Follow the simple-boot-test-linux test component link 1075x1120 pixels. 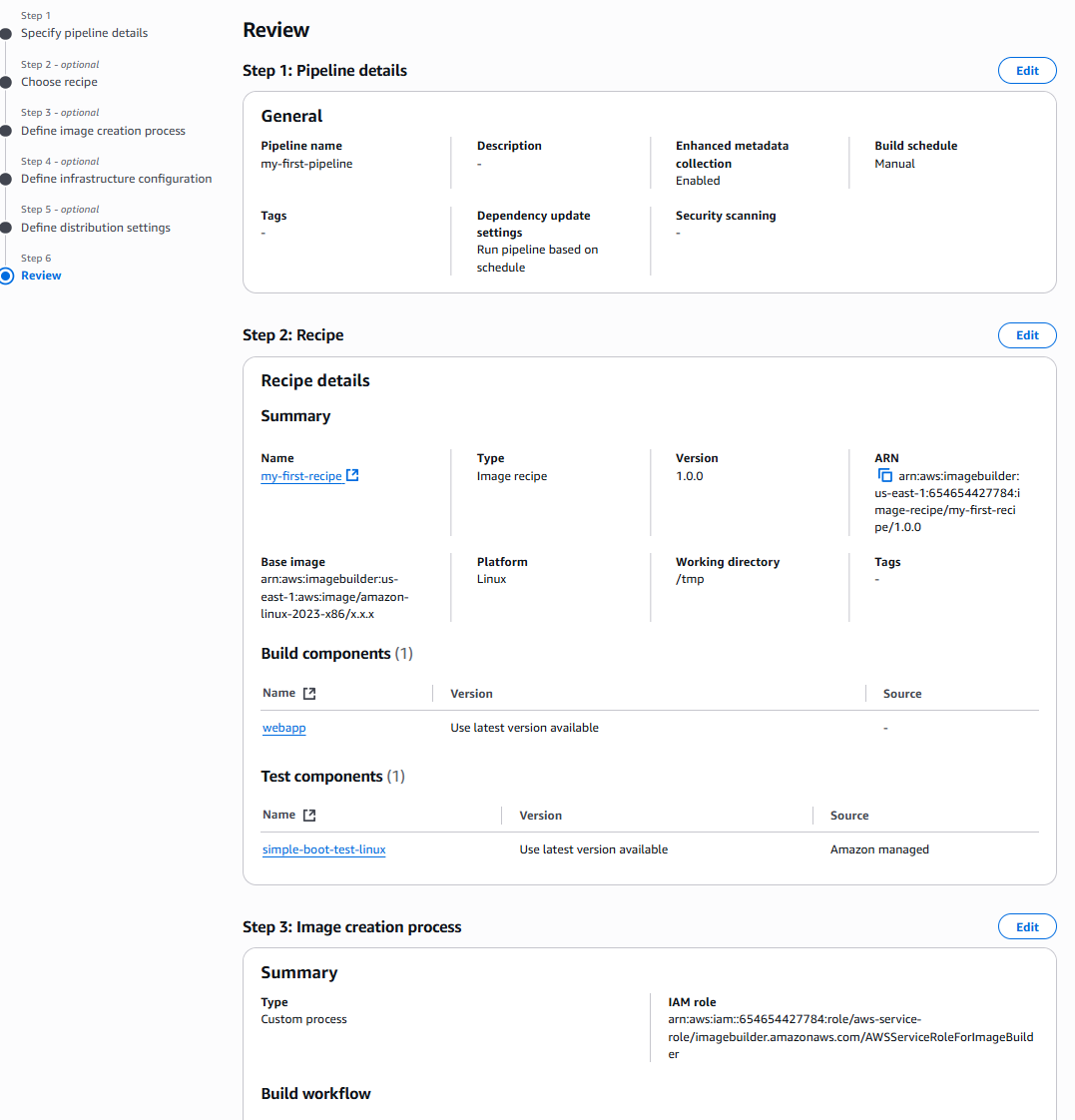pyautogui.click(x=323, y=849)
